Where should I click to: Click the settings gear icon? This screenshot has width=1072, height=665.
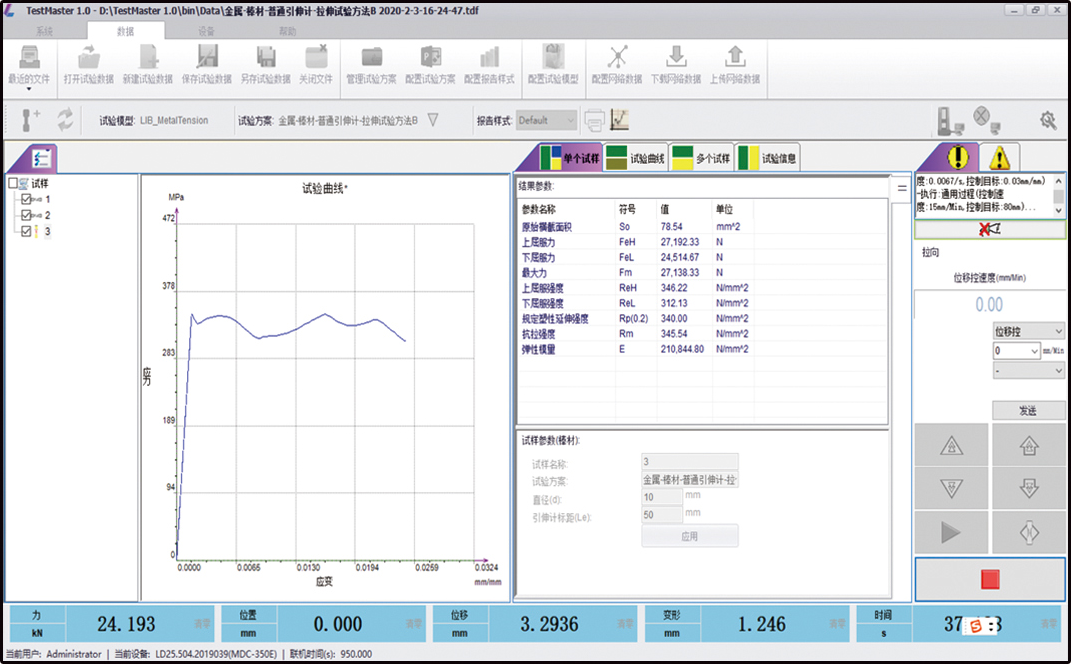[1048, 120]
